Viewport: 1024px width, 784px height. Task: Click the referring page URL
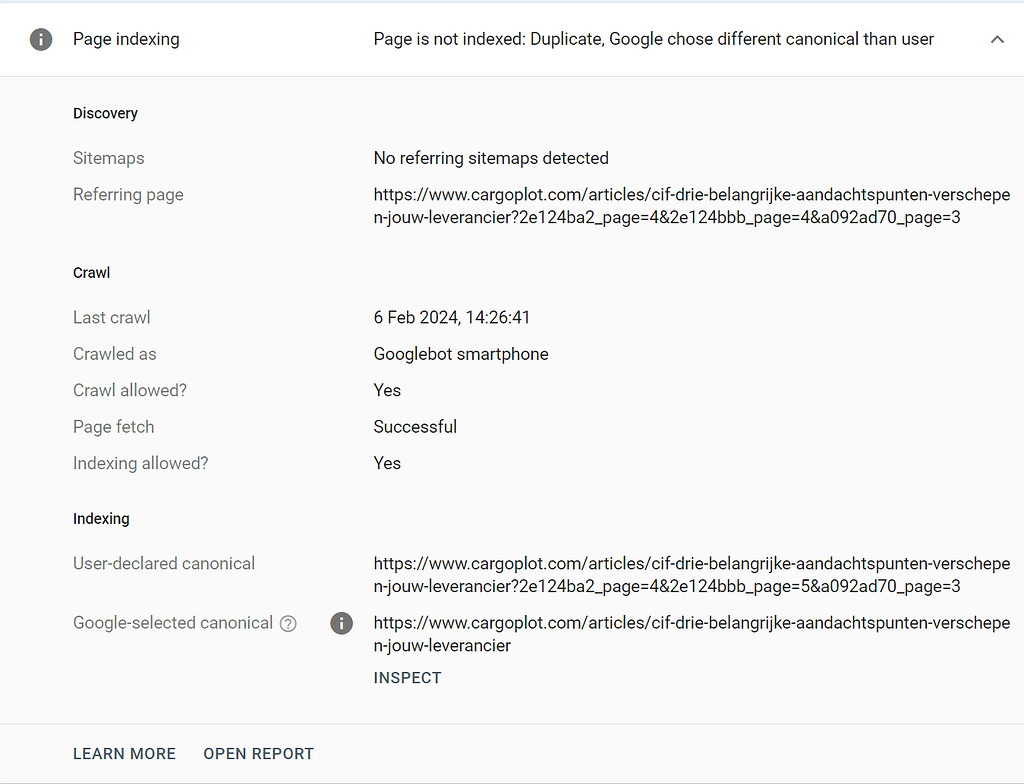tap(690, 205)
